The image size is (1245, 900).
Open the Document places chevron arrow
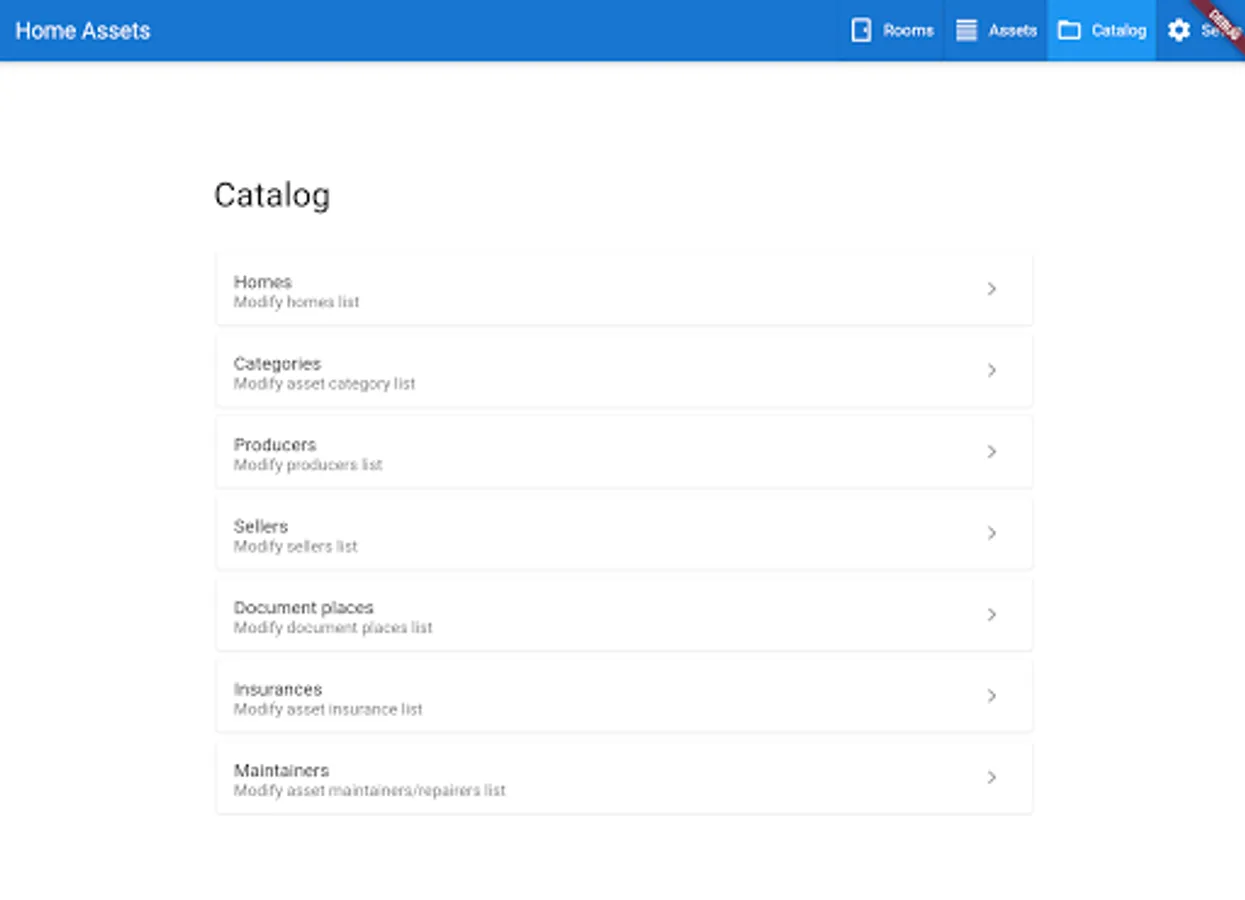(991, 615)
